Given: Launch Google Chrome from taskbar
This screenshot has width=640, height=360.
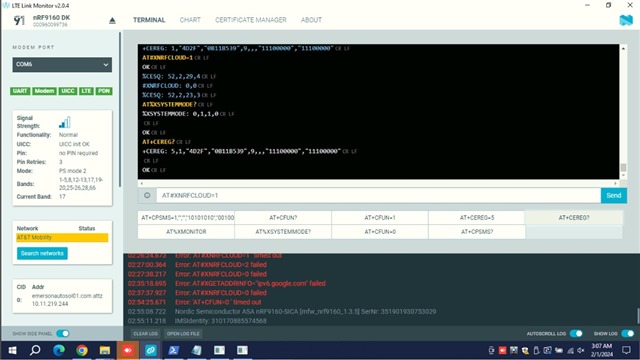Looking at the screenshot, I should tap(82, 350).
